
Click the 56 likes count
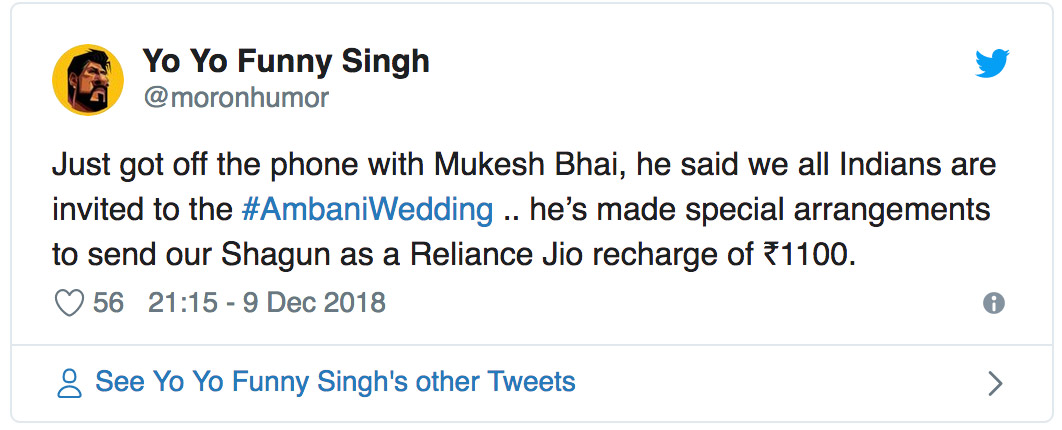click(x=108, y=303)
